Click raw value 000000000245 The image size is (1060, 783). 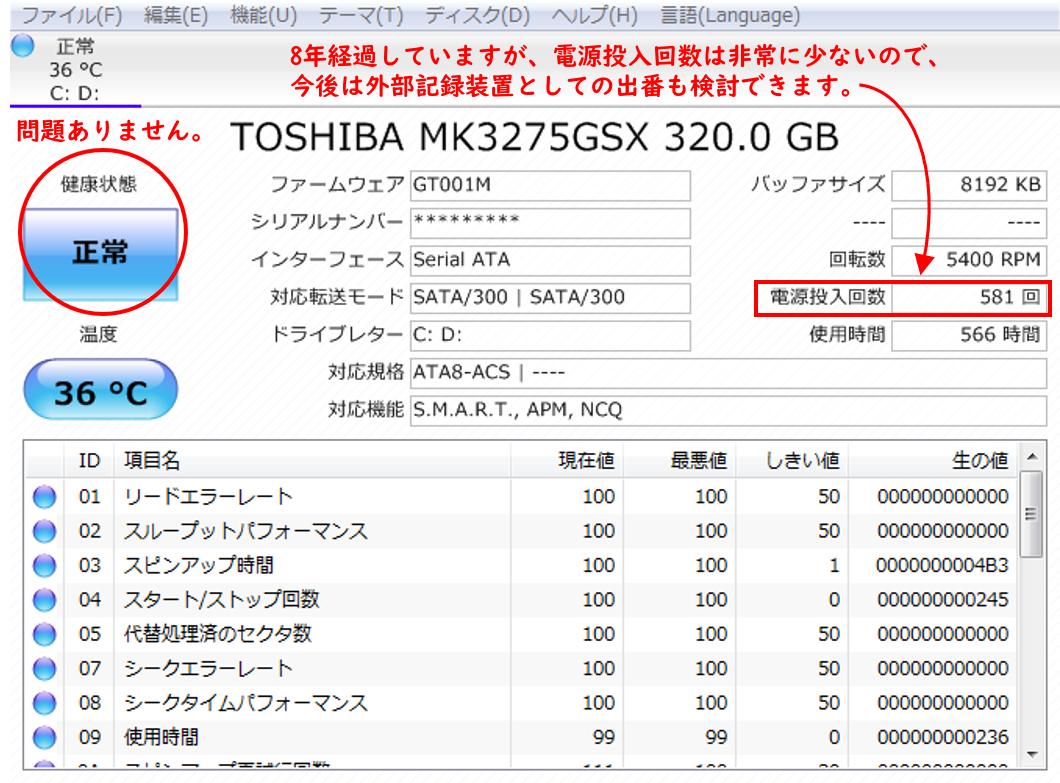[942, 600]
